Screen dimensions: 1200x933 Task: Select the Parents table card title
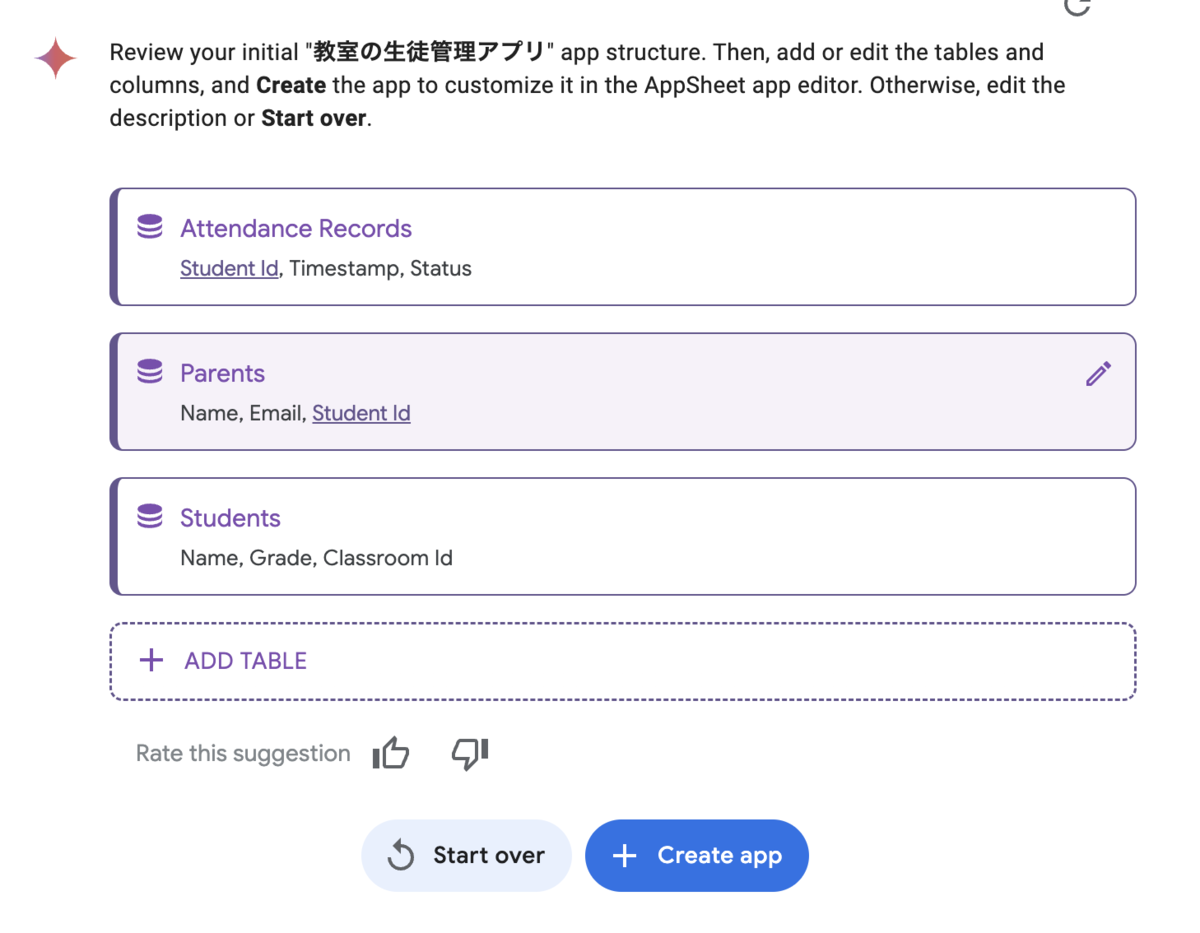point(222,374)
